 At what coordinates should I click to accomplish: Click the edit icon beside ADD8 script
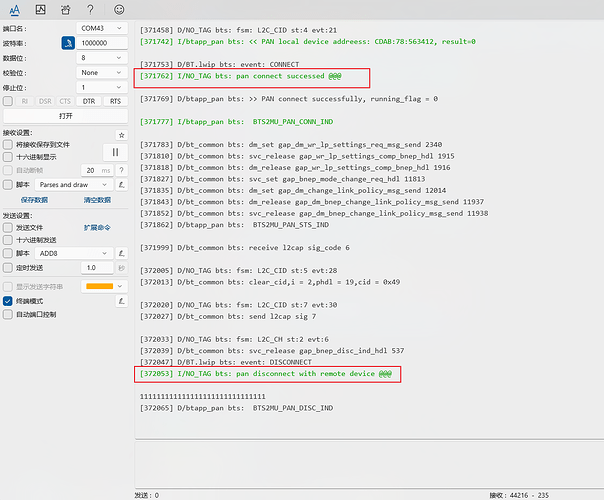click(x=122, y=254)
